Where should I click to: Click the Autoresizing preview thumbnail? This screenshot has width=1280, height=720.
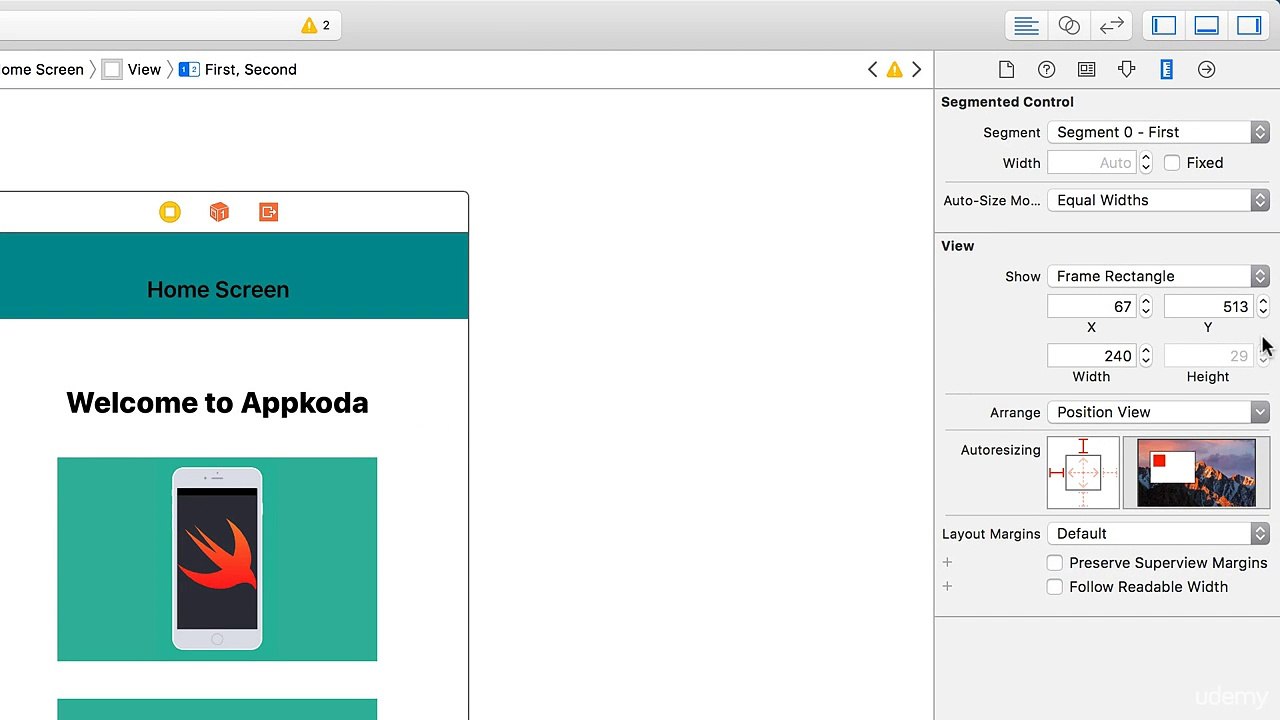click(1196, 472)
